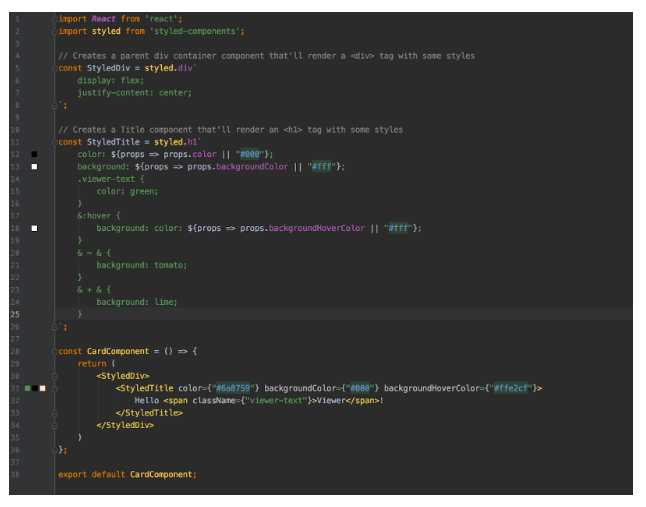Screen dimensions: 646x507
Task: Click 'color: green;' text
Action: [127, 192]
